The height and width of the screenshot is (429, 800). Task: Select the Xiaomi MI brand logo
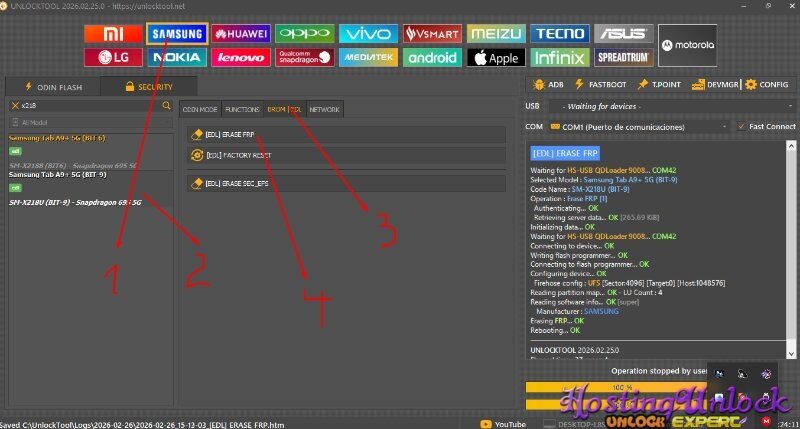113,34
